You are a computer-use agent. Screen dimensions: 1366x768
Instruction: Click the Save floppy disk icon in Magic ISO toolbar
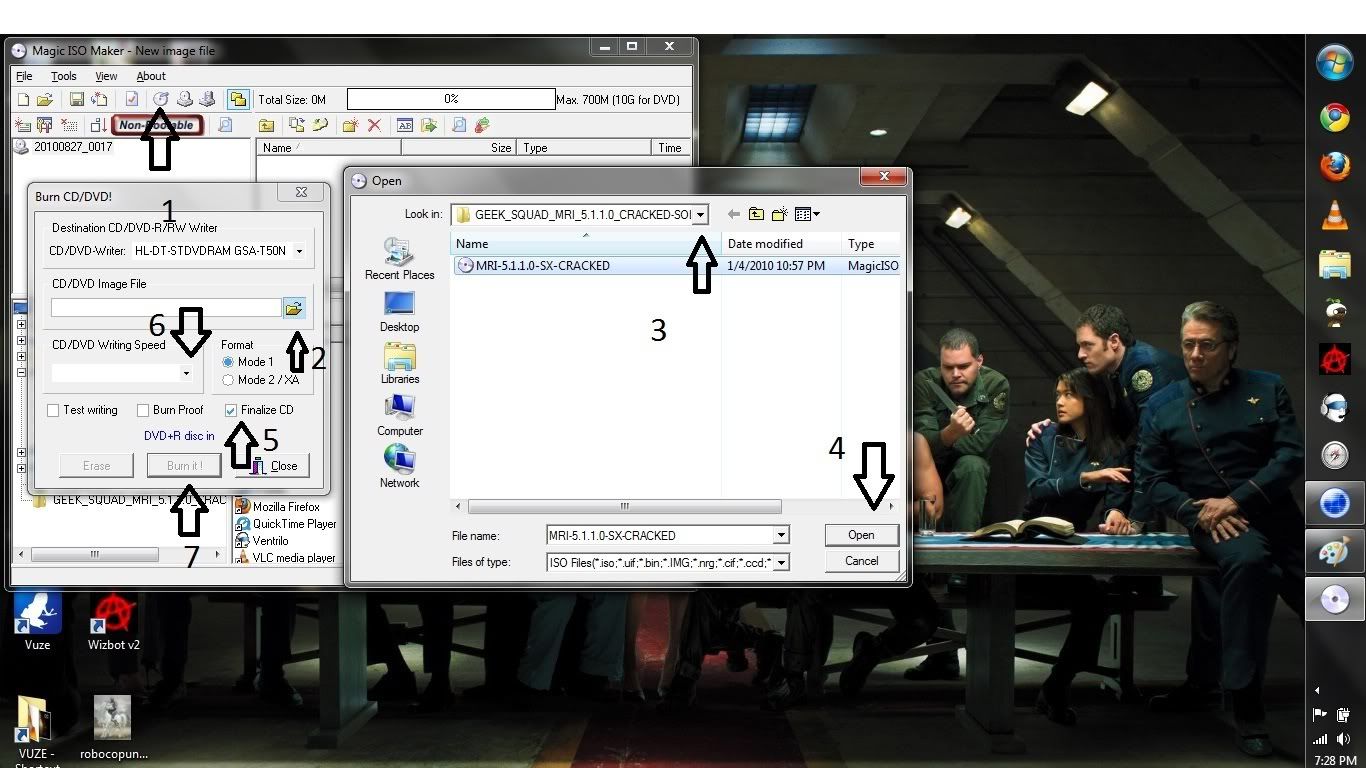[x=77, y=99]
